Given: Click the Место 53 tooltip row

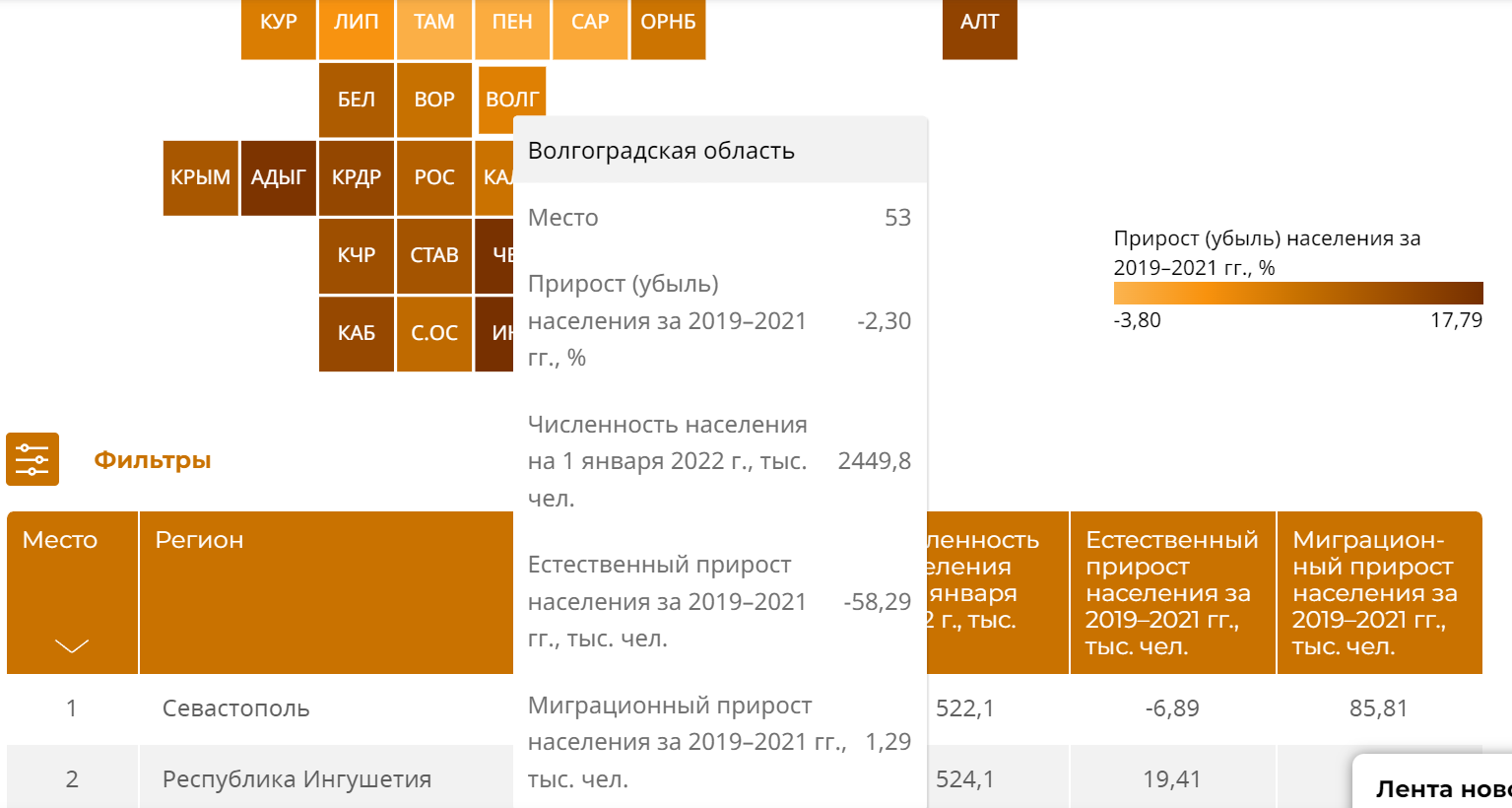Looking at the screenshot, I should (720, 218).
